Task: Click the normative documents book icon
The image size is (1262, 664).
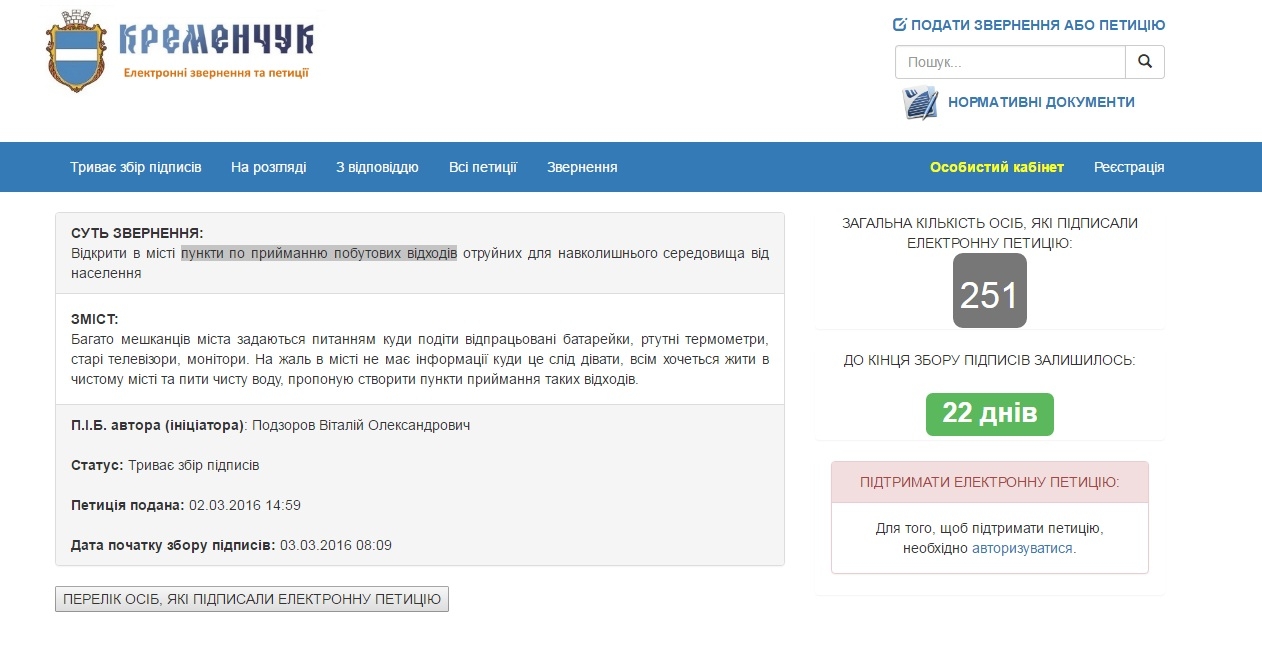Action: coord(920,102)
